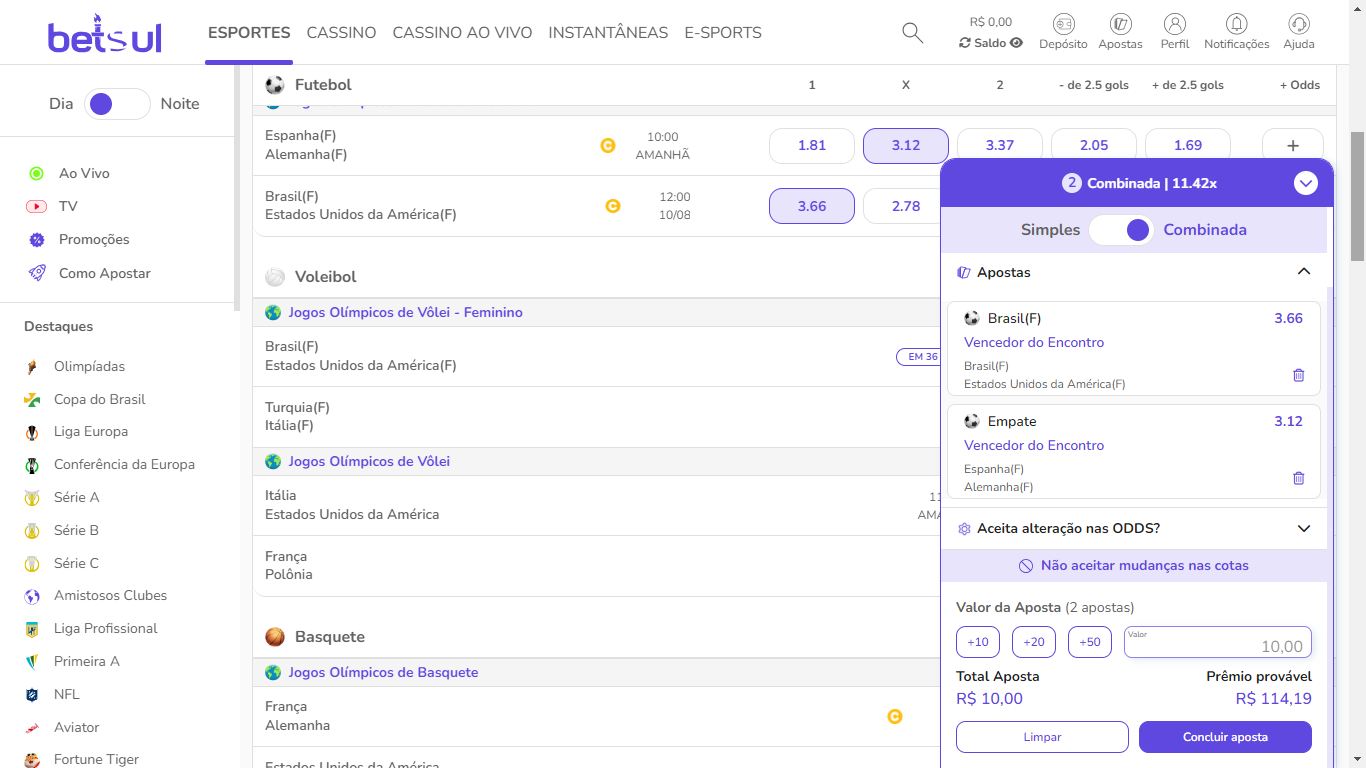This screenshot has width=1366, height=768.
Task: Collapse the bet slip with chevron
Action: [1306, 183]
